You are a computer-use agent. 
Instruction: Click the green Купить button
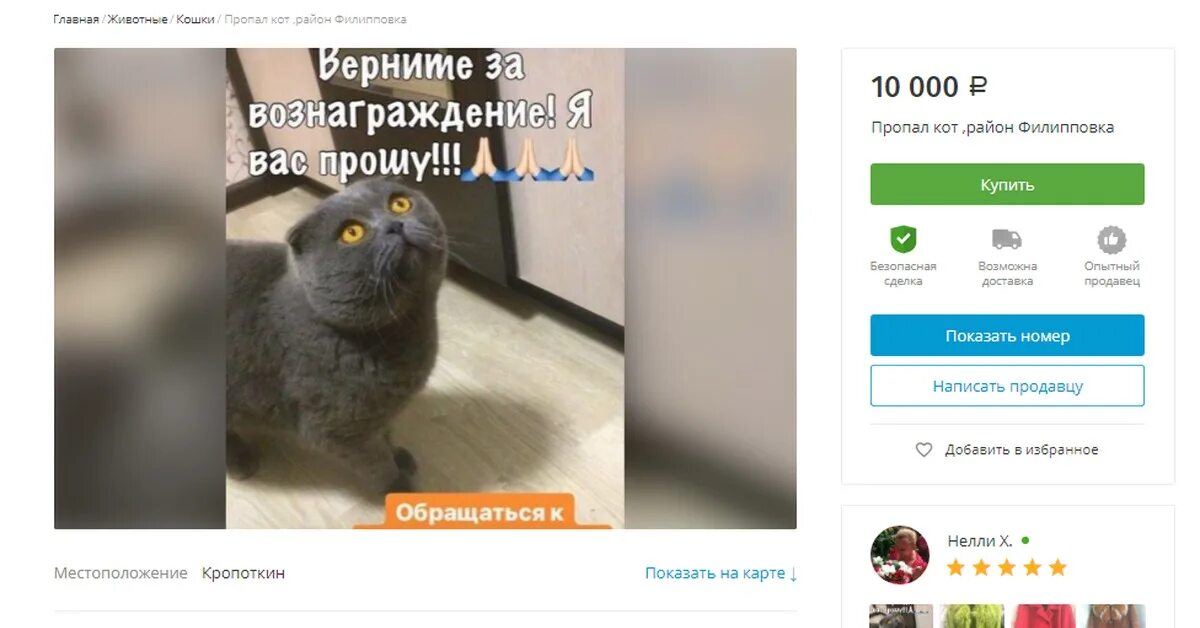tap(1007, 185)
